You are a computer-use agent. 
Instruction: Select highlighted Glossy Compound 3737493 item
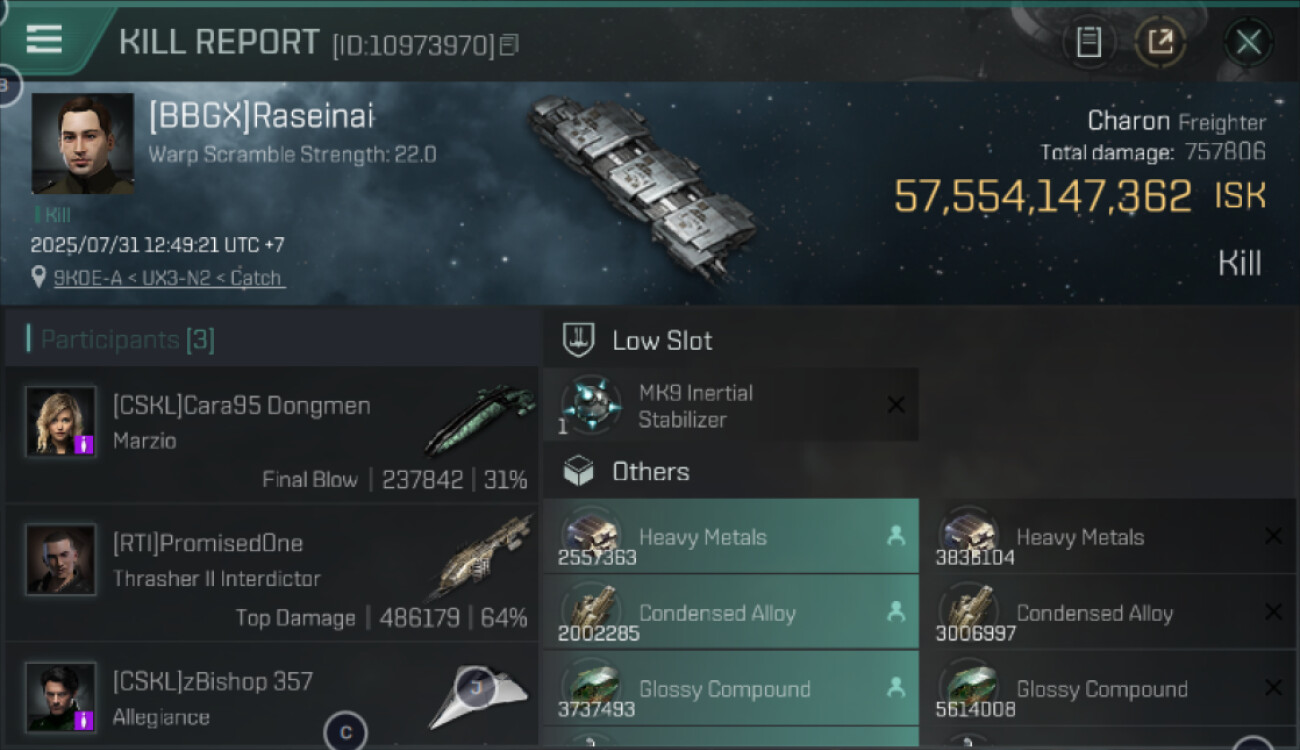[730, 689]
